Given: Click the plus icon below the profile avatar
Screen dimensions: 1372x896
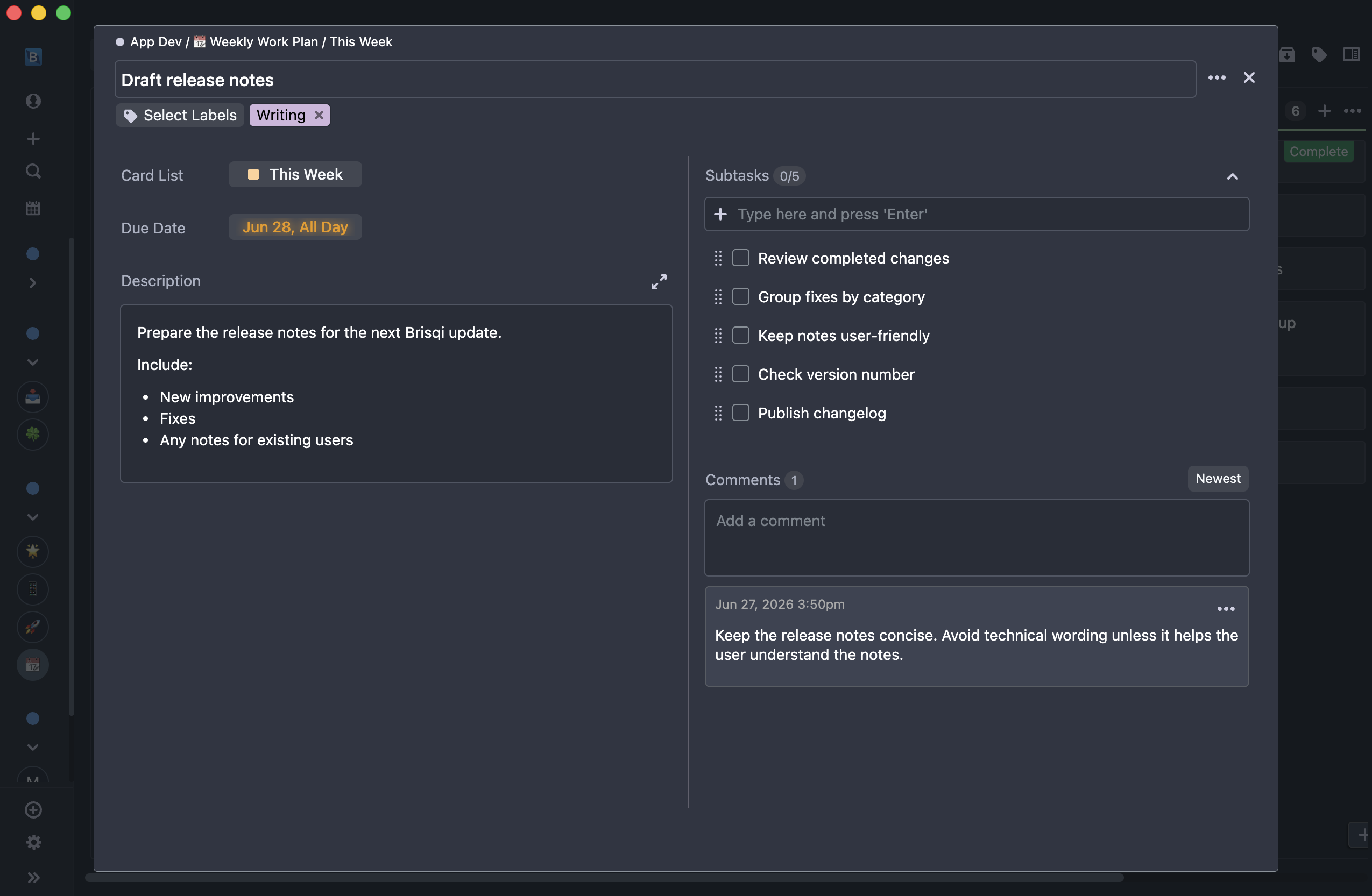Looking at the screenshot, I should tap(33, 138).
